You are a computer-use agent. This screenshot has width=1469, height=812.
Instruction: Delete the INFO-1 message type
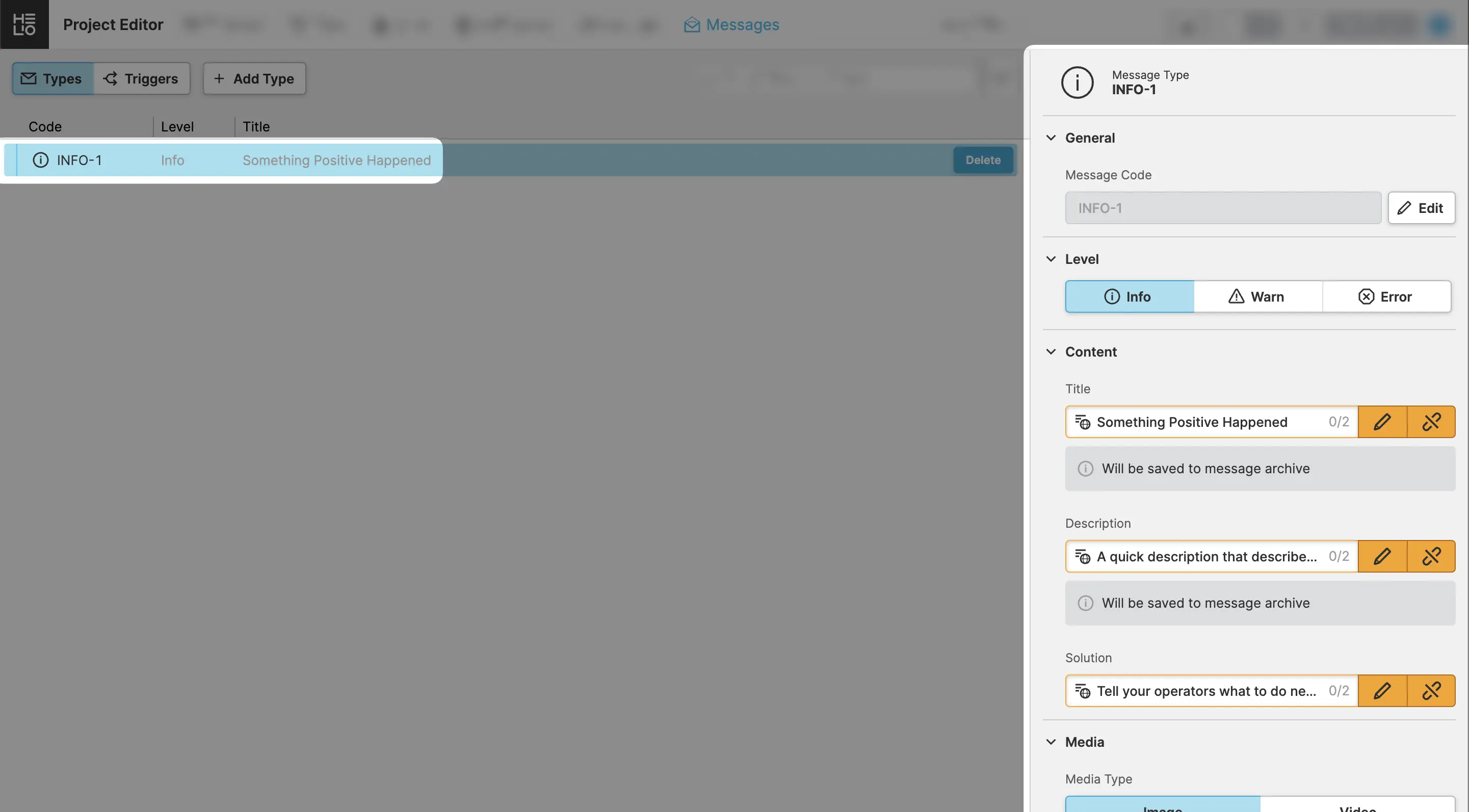click(983, 160)
